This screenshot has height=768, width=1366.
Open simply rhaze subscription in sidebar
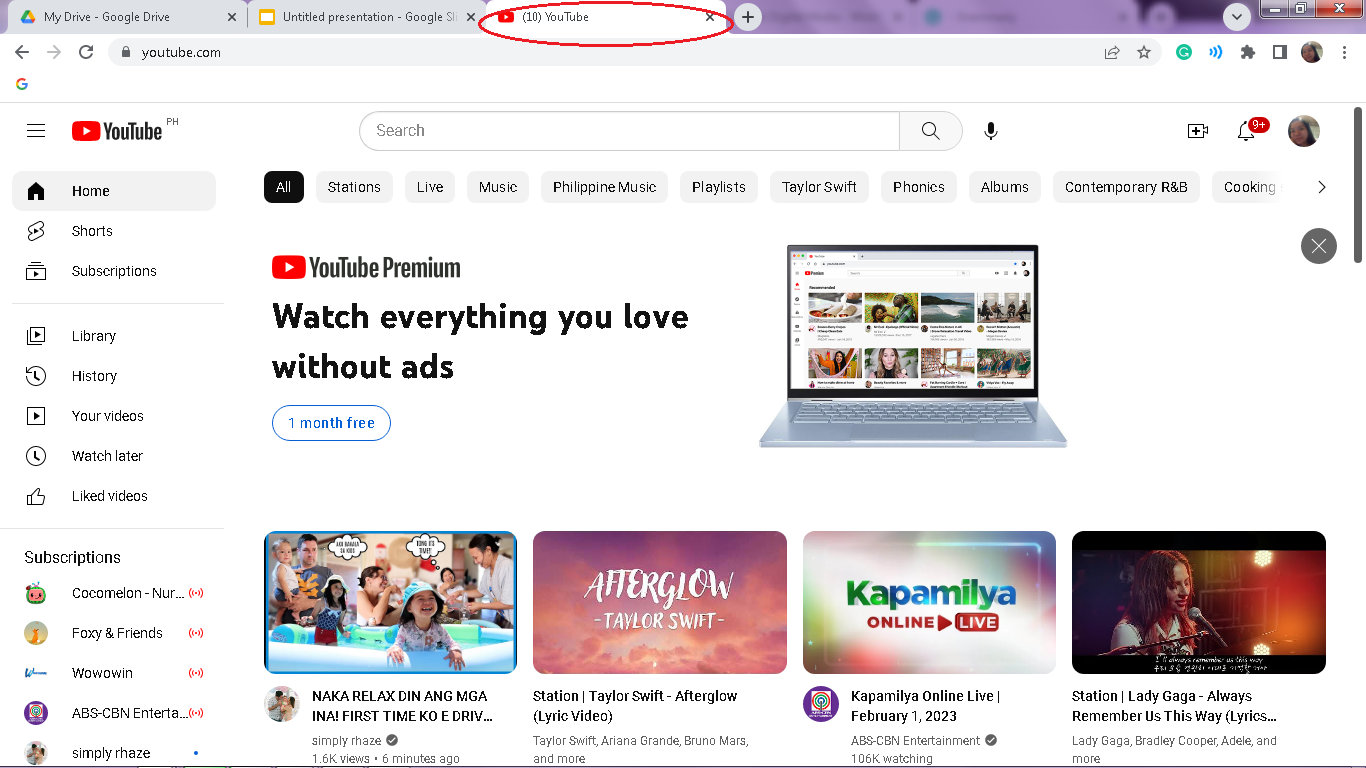pyautogui.click(x=114, y=753)
